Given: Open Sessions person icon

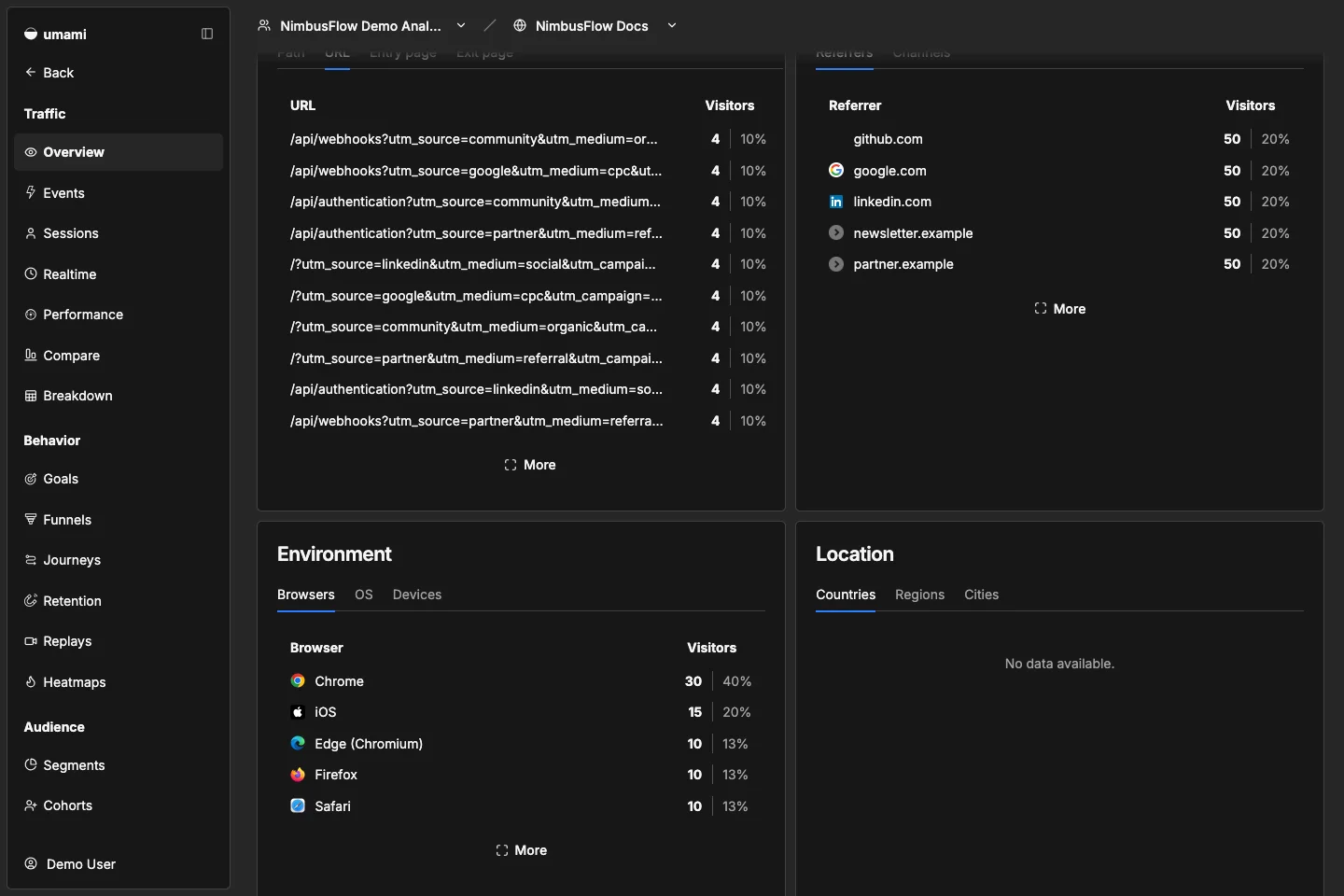Looking at the screenshot, I should click(31, 233).
